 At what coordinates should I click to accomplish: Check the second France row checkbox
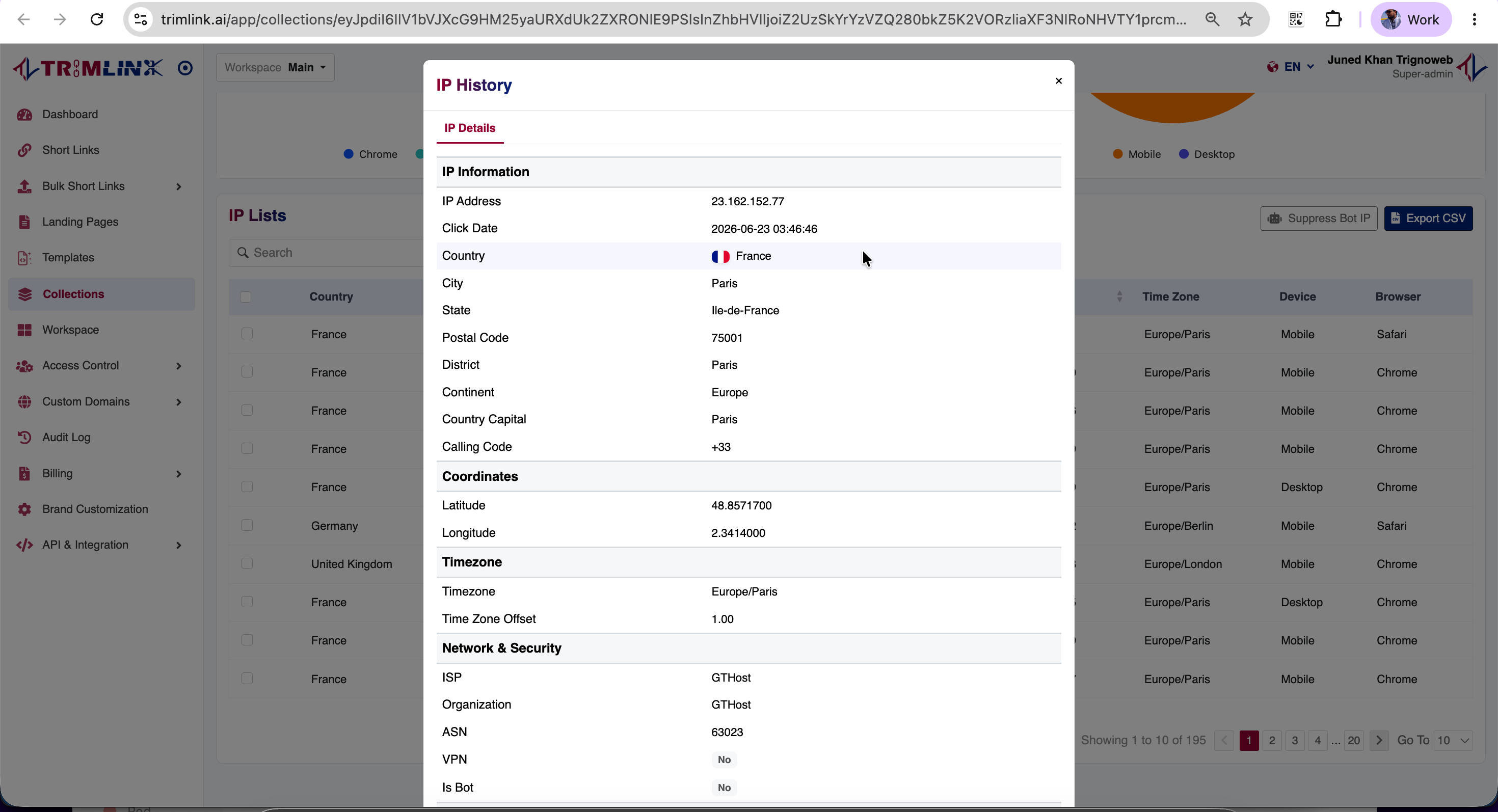pos(247,372)
